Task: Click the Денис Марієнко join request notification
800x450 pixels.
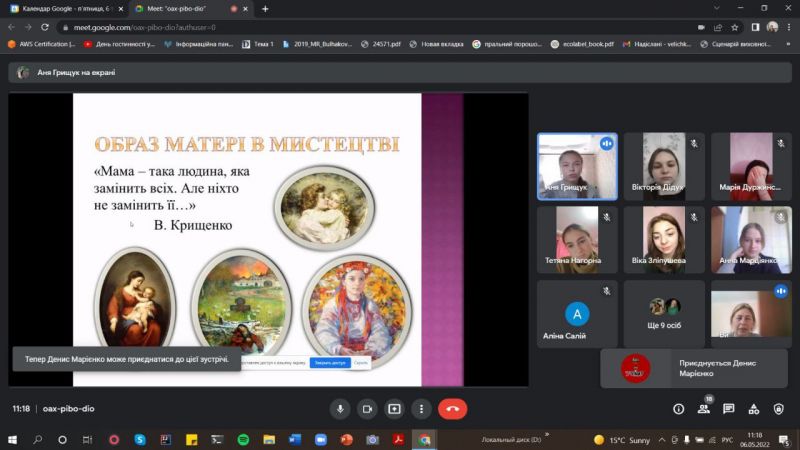Action: [x=694, y=368]
